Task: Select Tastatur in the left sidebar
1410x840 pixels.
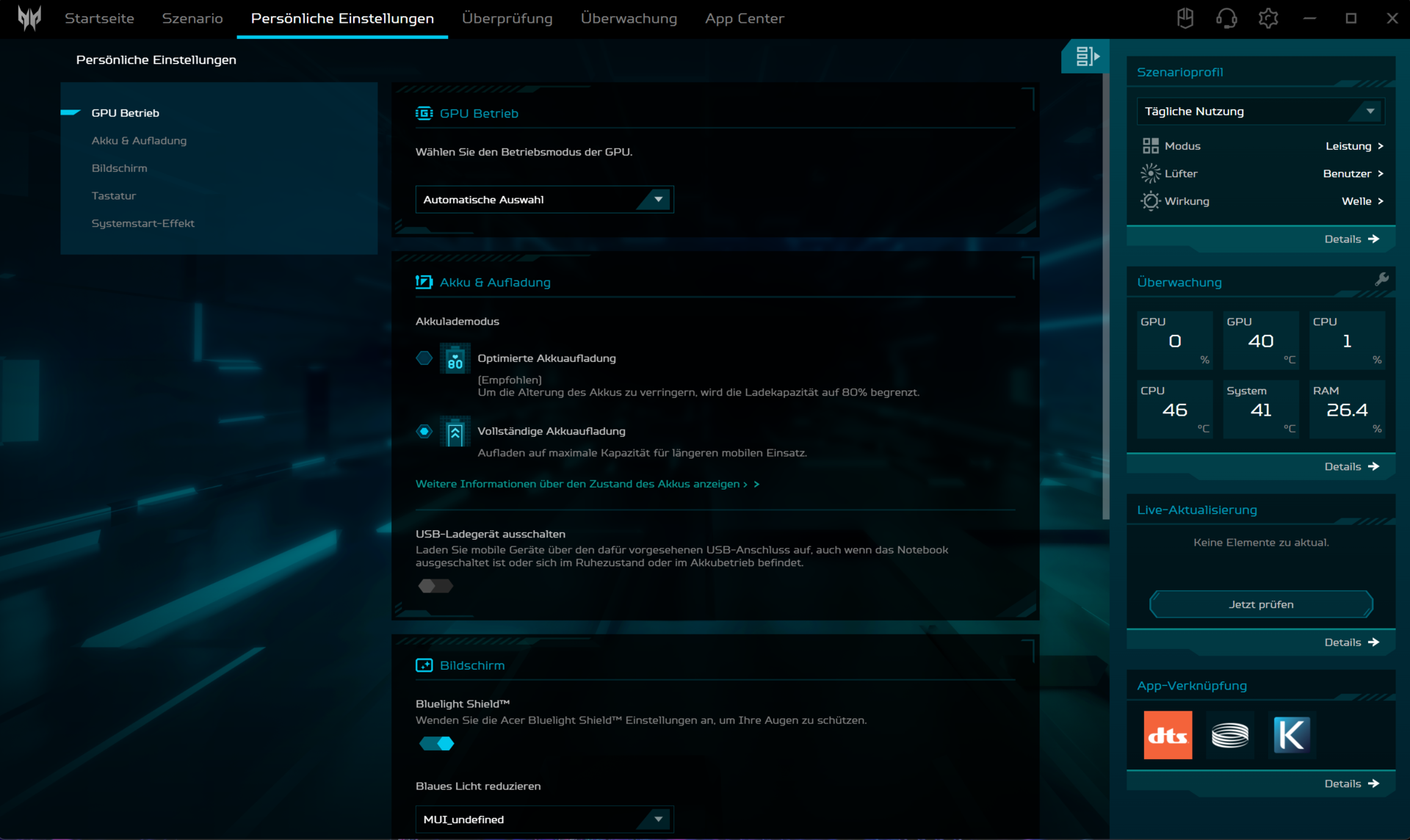Action: coord(114,196)
